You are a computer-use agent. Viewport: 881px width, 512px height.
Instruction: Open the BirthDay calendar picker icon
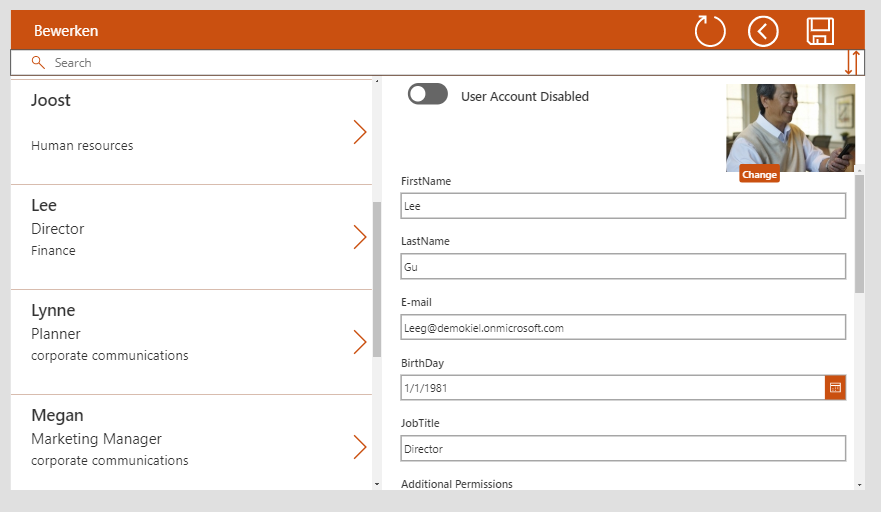tap(835, 387)
